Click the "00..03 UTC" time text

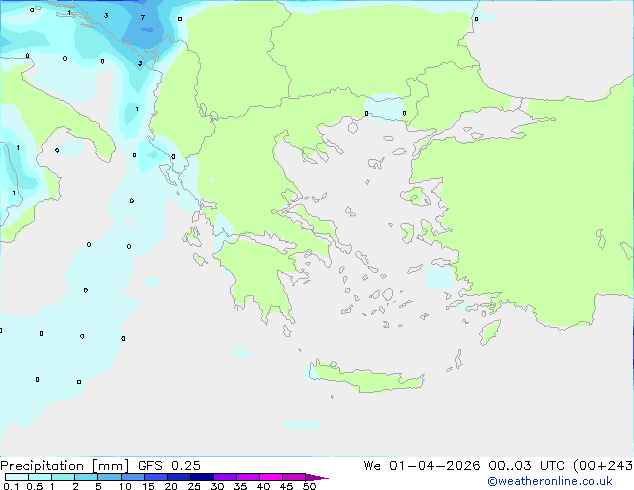tap(527, 466)
